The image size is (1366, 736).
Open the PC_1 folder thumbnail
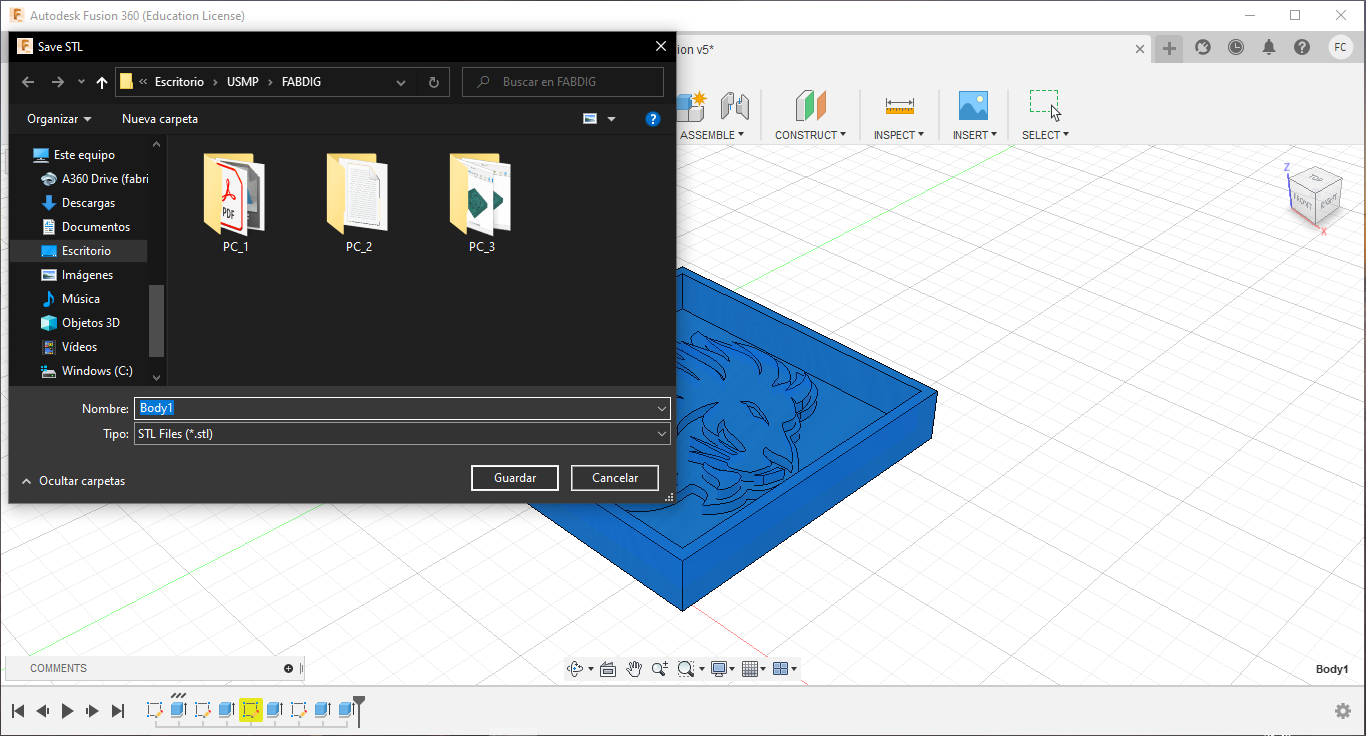pos(235,204)
